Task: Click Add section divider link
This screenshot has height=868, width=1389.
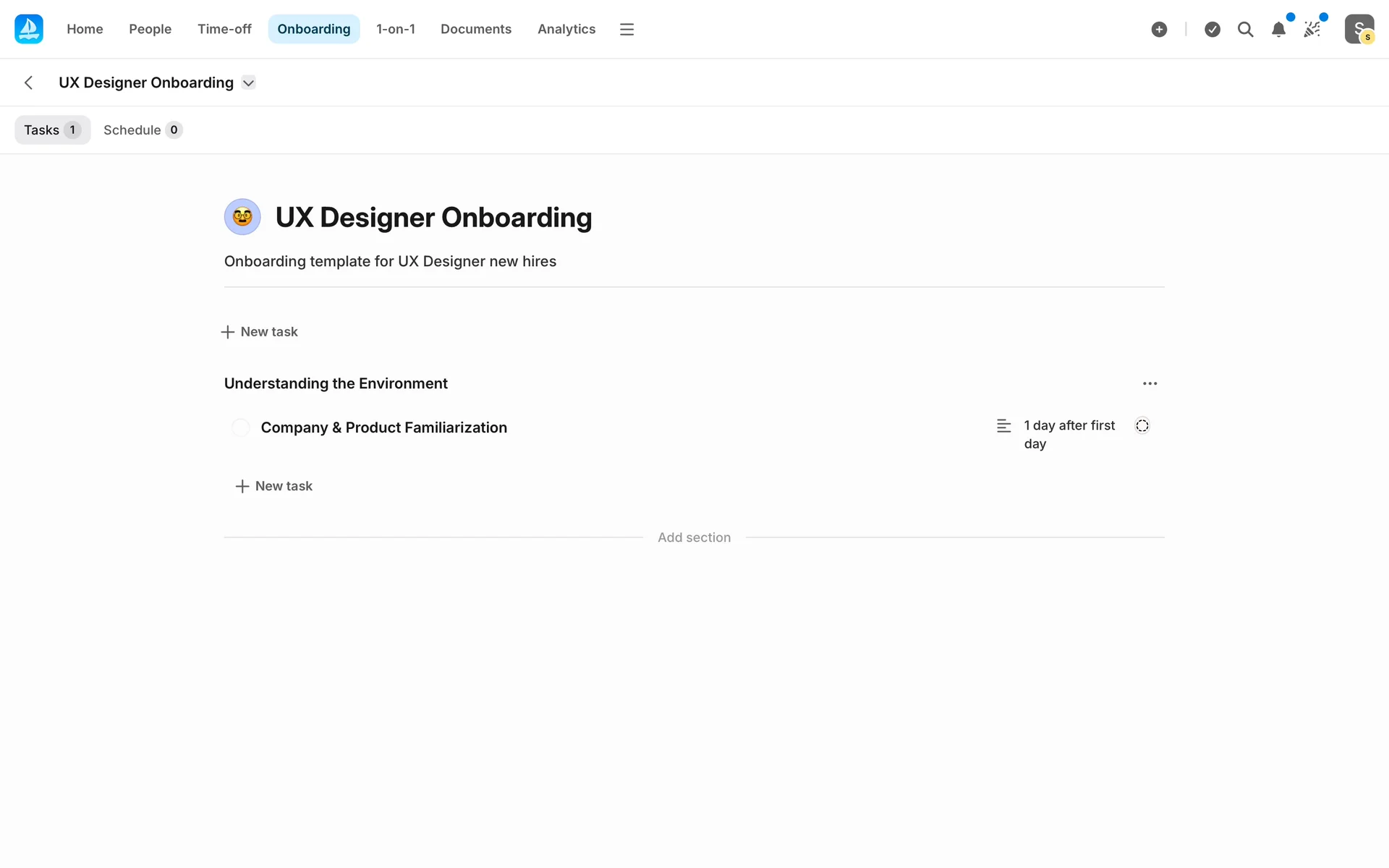Action: pos(694,537)
